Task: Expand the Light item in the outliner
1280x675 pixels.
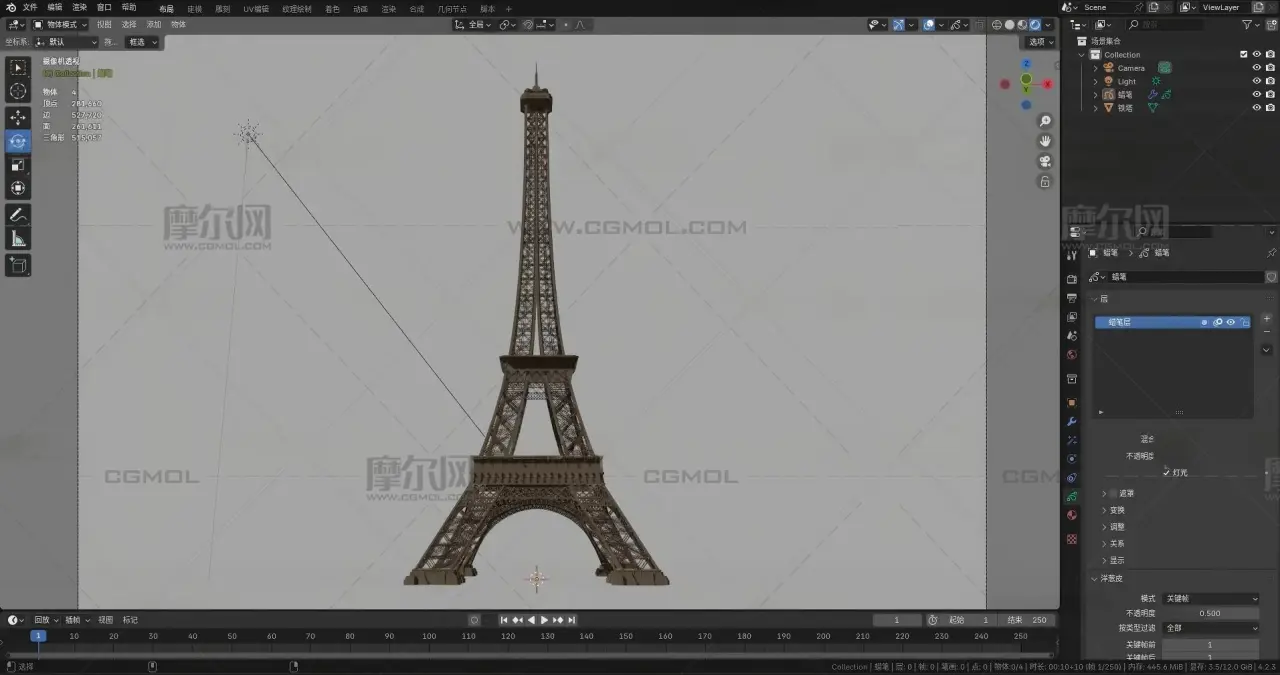Action: tap(1096, 81)
